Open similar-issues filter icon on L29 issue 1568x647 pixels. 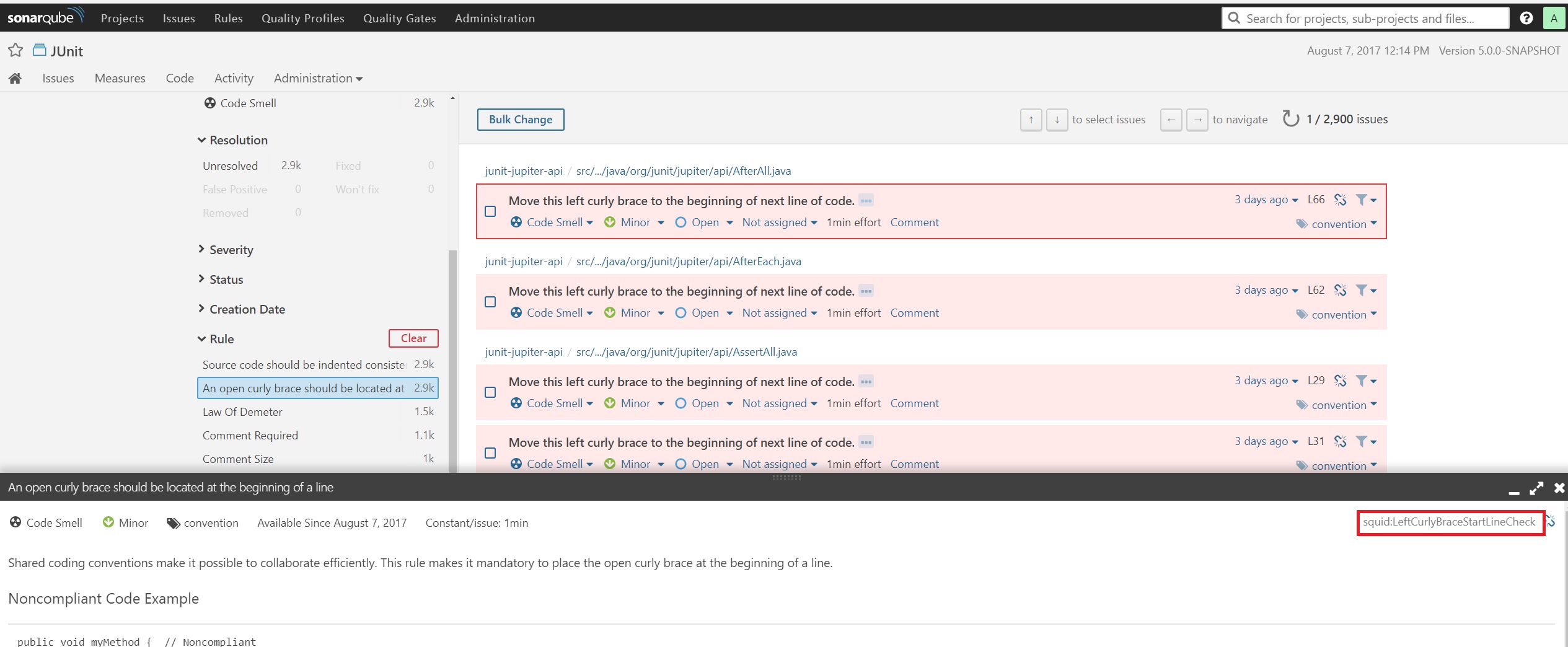[1365, 381]
